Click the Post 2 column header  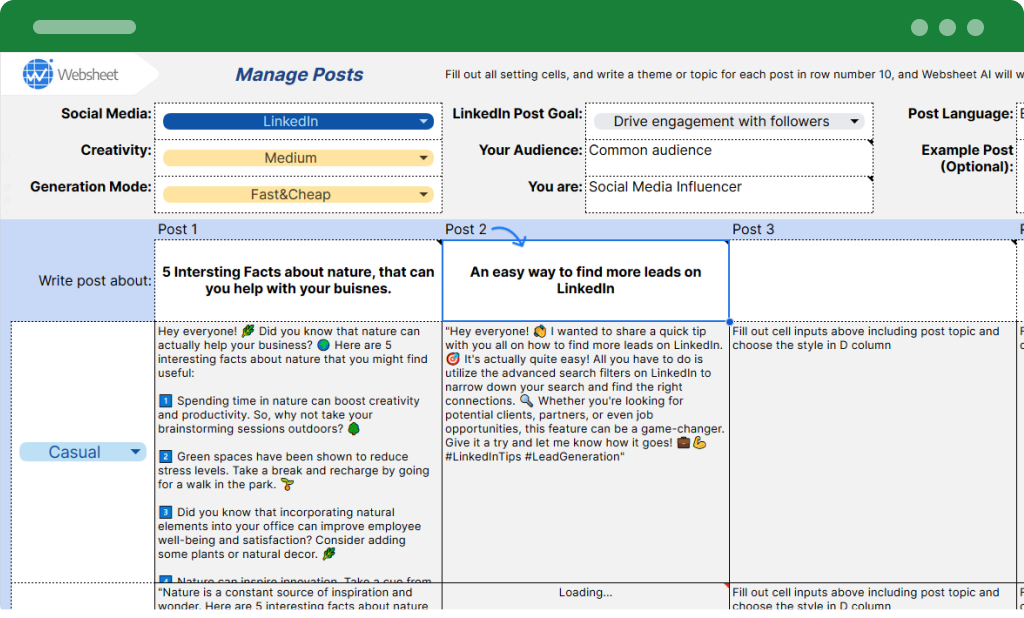click(x=466, y=229)
